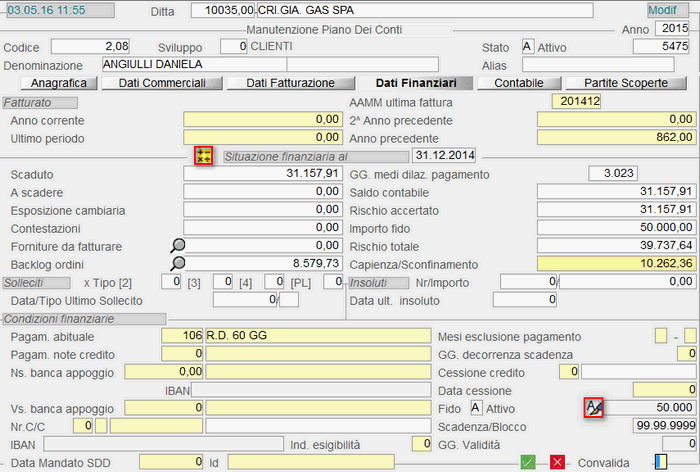Image resolution: width=700 pixels, height=472 pixels.
Task: Click the red X cancel icon
Action: (x=557, y=462)
